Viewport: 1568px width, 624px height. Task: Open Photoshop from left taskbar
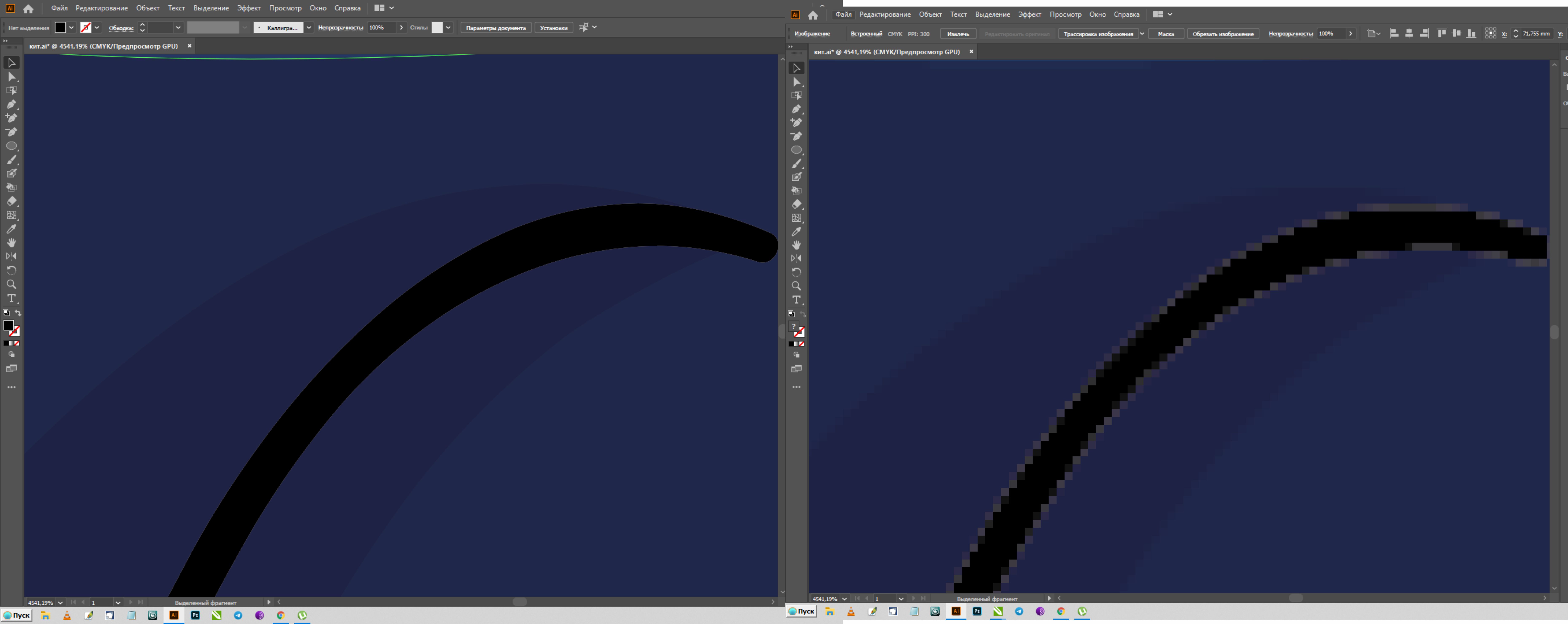195,616
